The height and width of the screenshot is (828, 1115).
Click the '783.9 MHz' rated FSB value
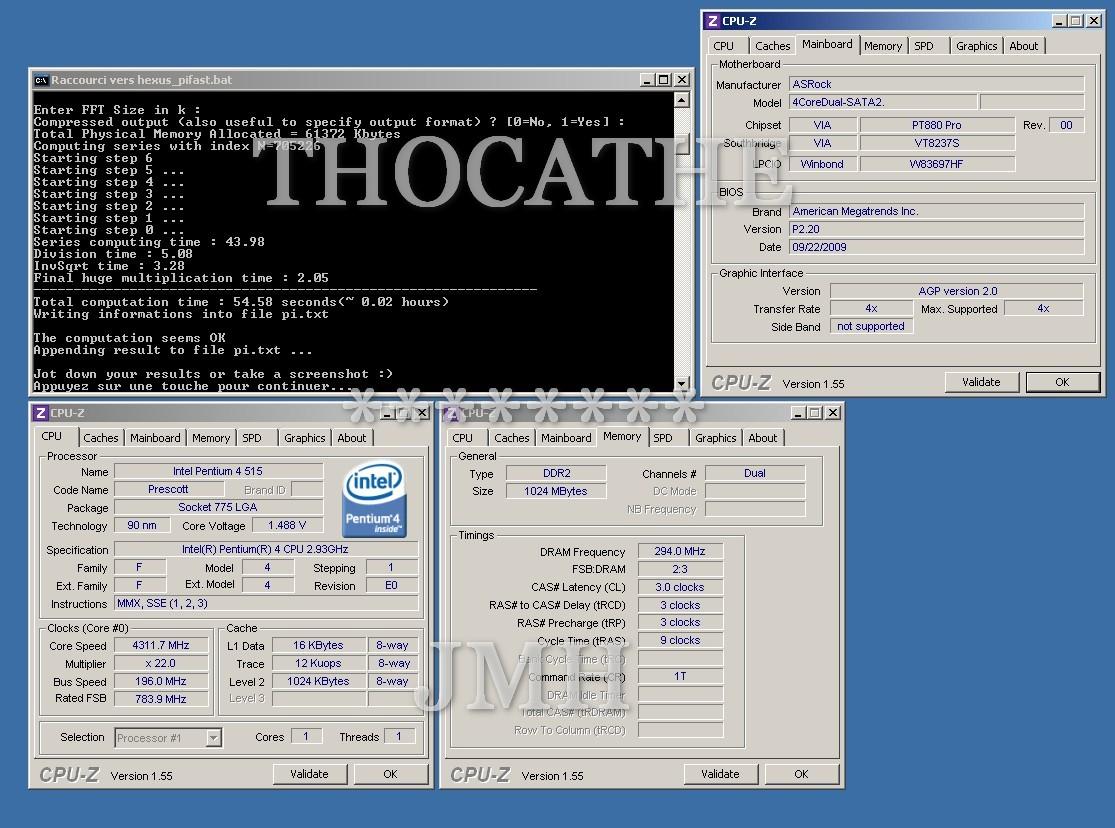tap(161, 699)
